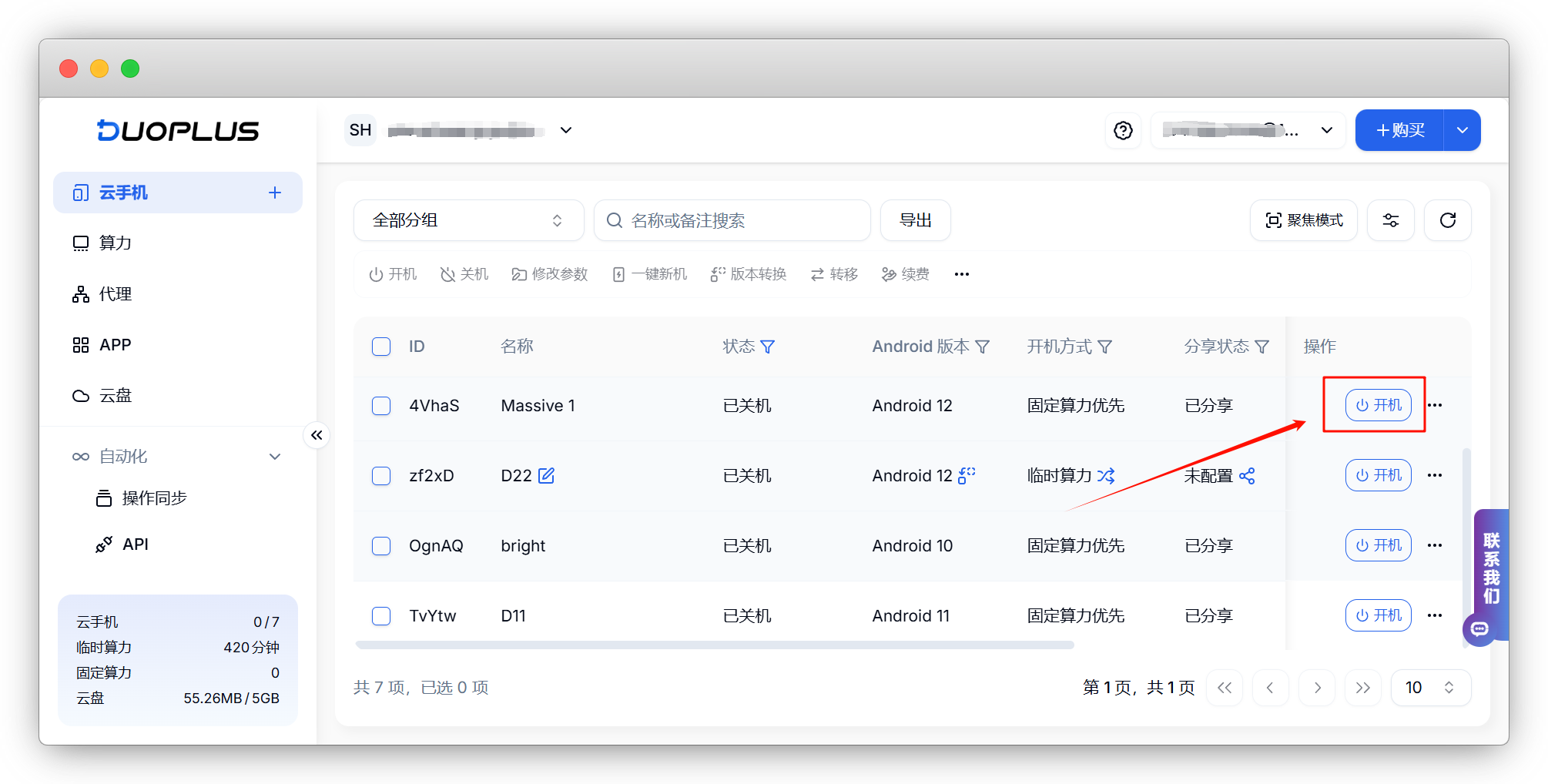Refresh the cloud phone list
The height and width of the screenshot is (784, 1548).
click(x=1447, y=221)
